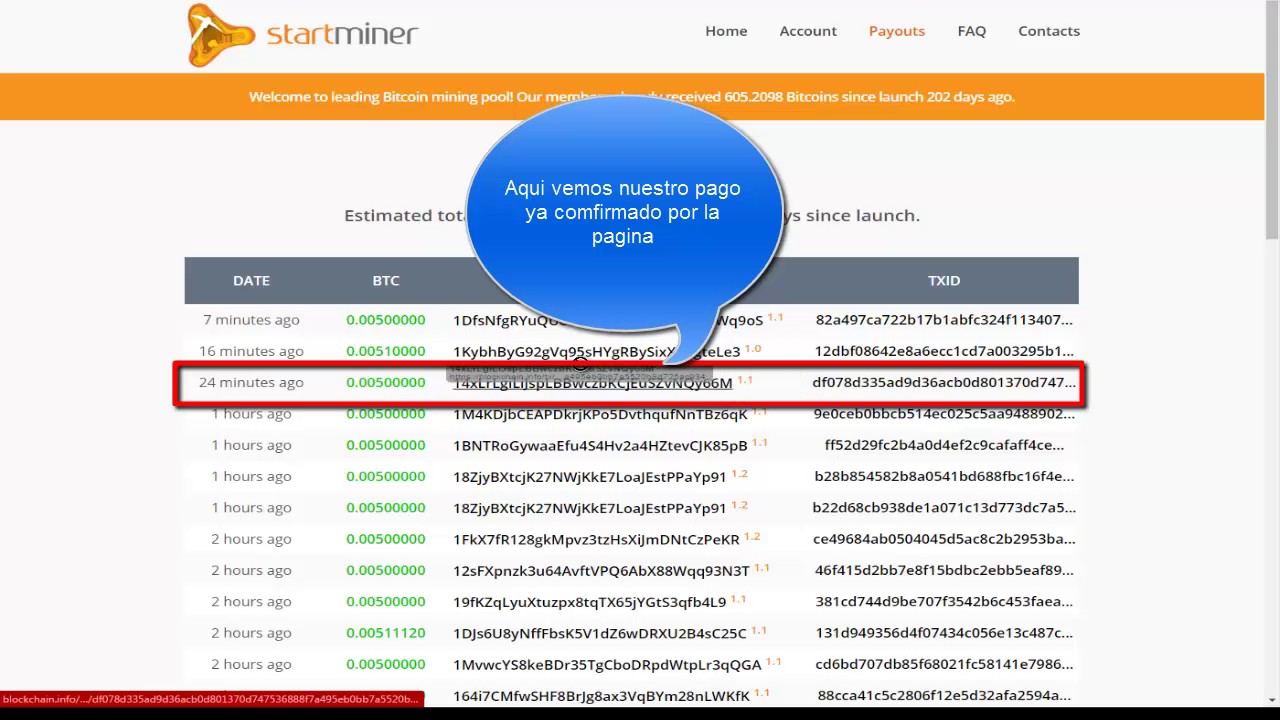
Task: Click the startminer logo
Action: (x=303, y=35)
